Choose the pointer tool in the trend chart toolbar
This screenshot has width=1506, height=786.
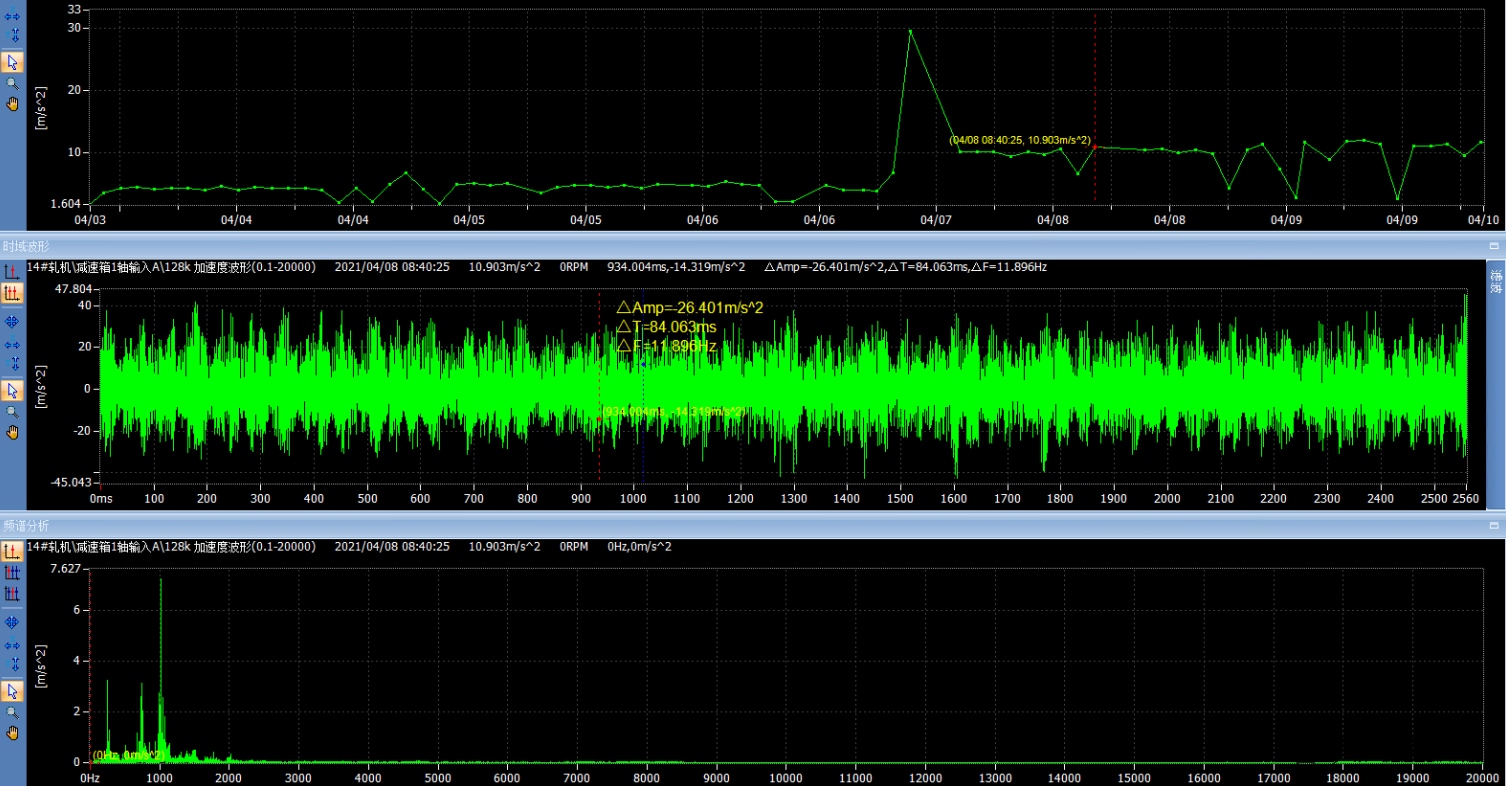click(x=13, y=62)
